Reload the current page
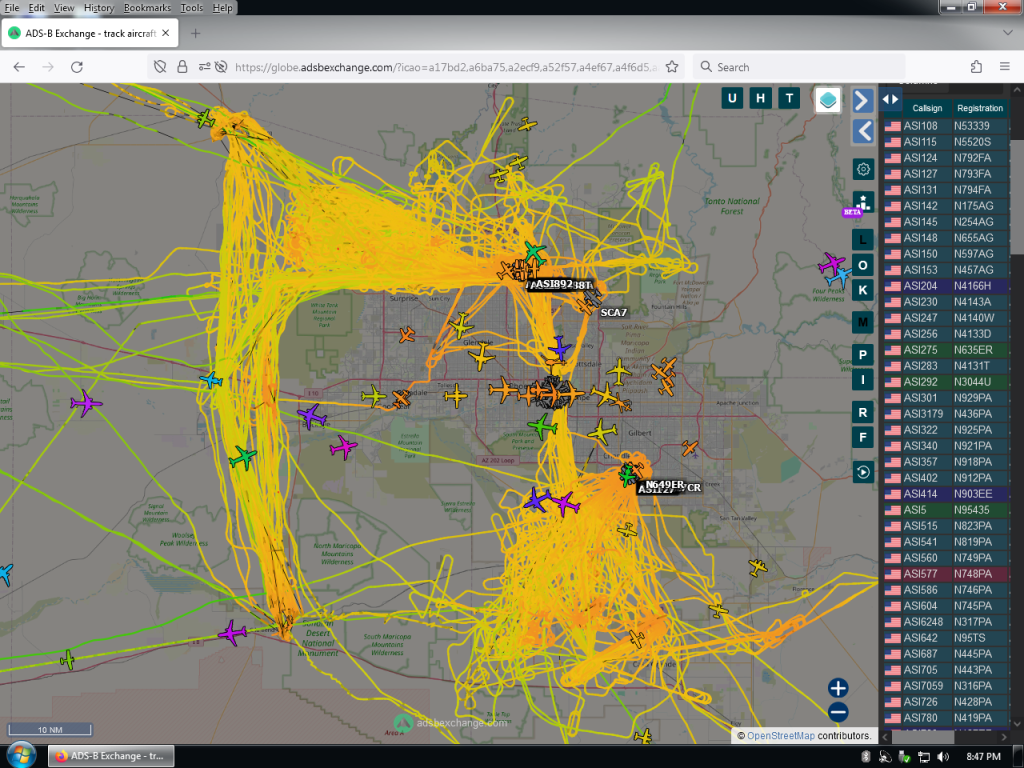This screenshot has height=768, width=1024. 76,67
